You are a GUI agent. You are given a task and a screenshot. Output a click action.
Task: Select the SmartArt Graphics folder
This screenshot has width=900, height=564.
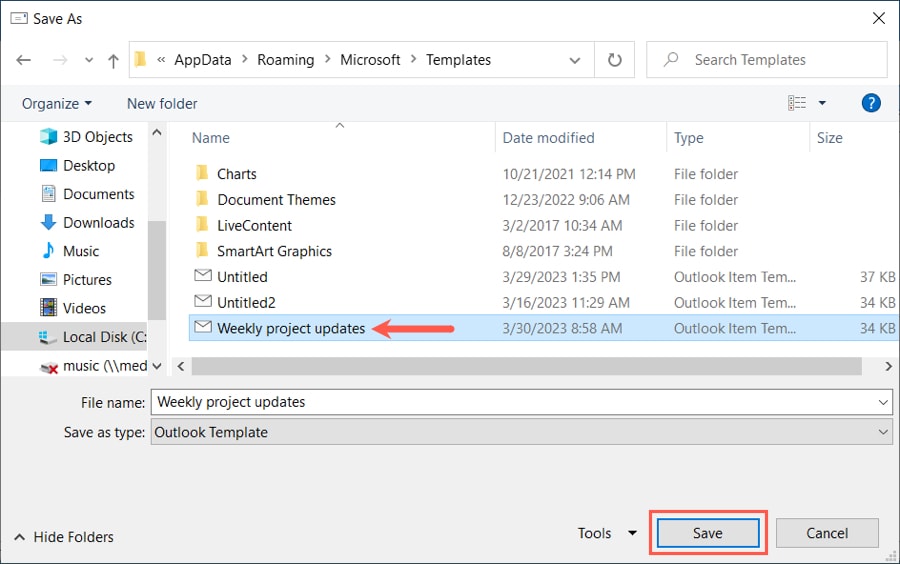pos(274,251)
